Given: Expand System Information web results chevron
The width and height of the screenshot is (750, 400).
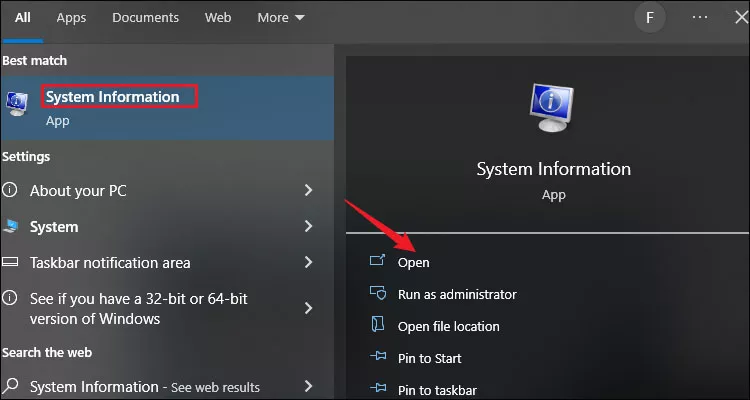Looking at the screenshot, I should point(309,386).
